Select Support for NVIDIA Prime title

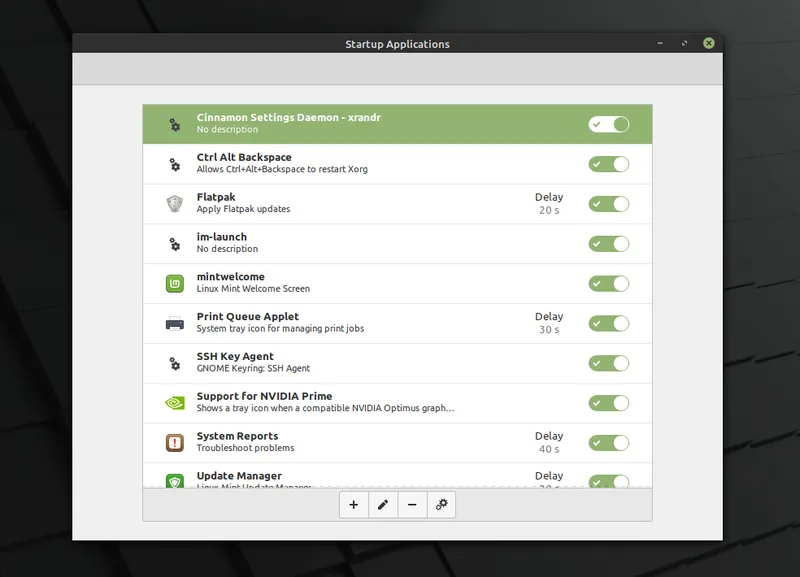[264, 396]
